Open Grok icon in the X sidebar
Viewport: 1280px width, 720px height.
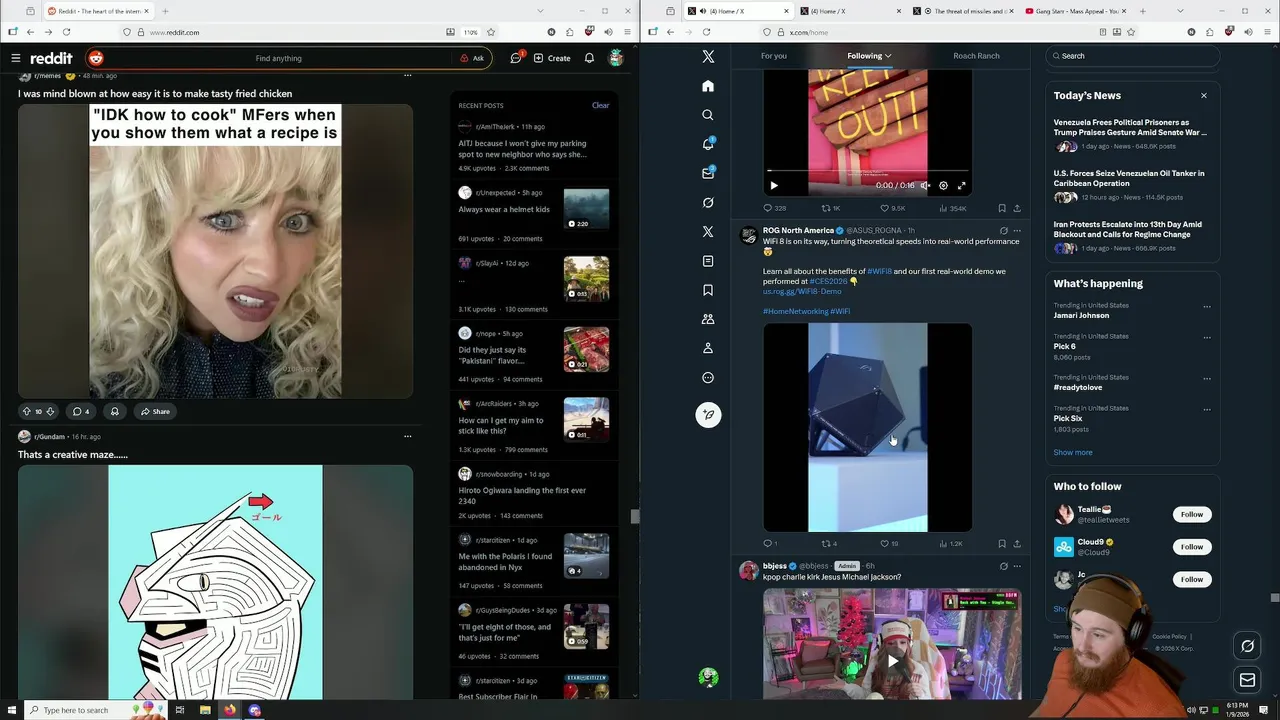[x=708, y=202]
